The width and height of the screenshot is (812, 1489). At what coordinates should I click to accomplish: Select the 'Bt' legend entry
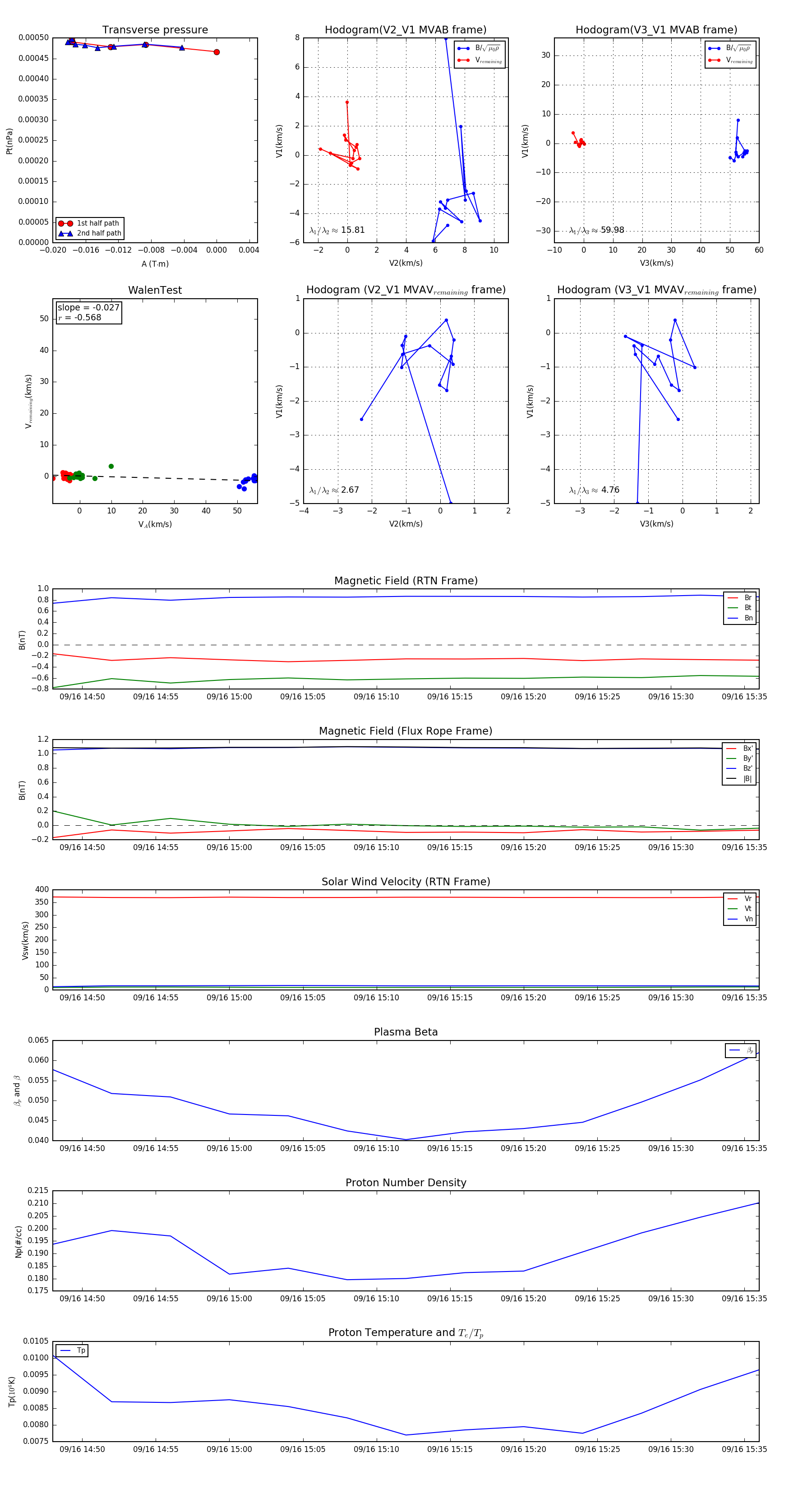click(x=740, y=607)
